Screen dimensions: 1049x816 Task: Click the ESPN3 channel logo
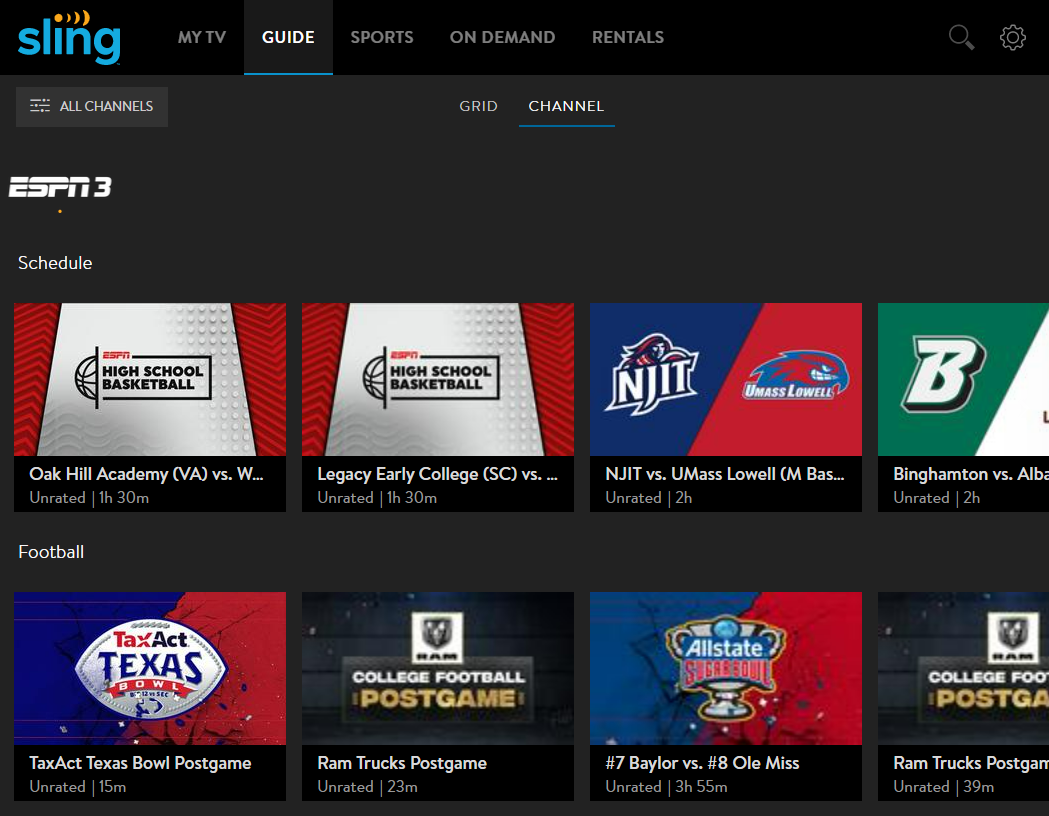[60, 187]
